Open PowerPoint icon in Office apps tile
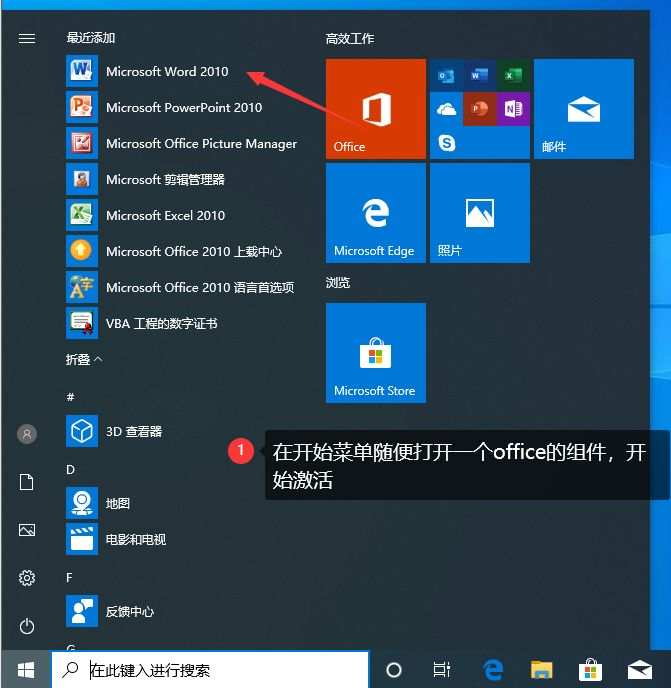671x688 pixels. (x=480, y=109)
